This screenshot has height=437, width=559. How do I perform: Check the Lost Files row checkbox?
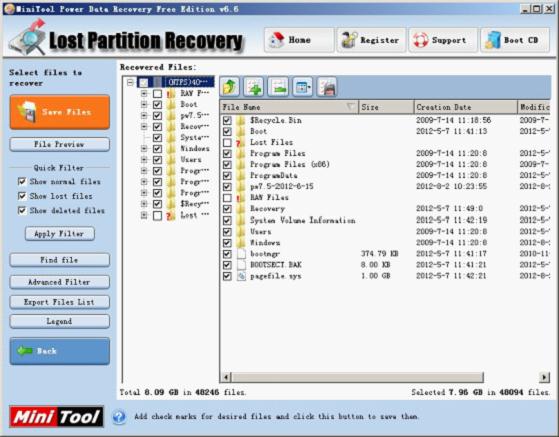227,143
